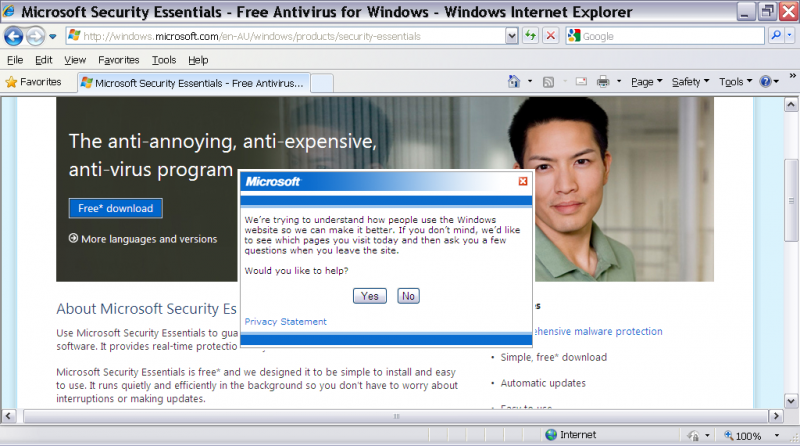Click the Microsoft logo in the popup
Viewport: 800px width, 446px height.
[273, 182]
